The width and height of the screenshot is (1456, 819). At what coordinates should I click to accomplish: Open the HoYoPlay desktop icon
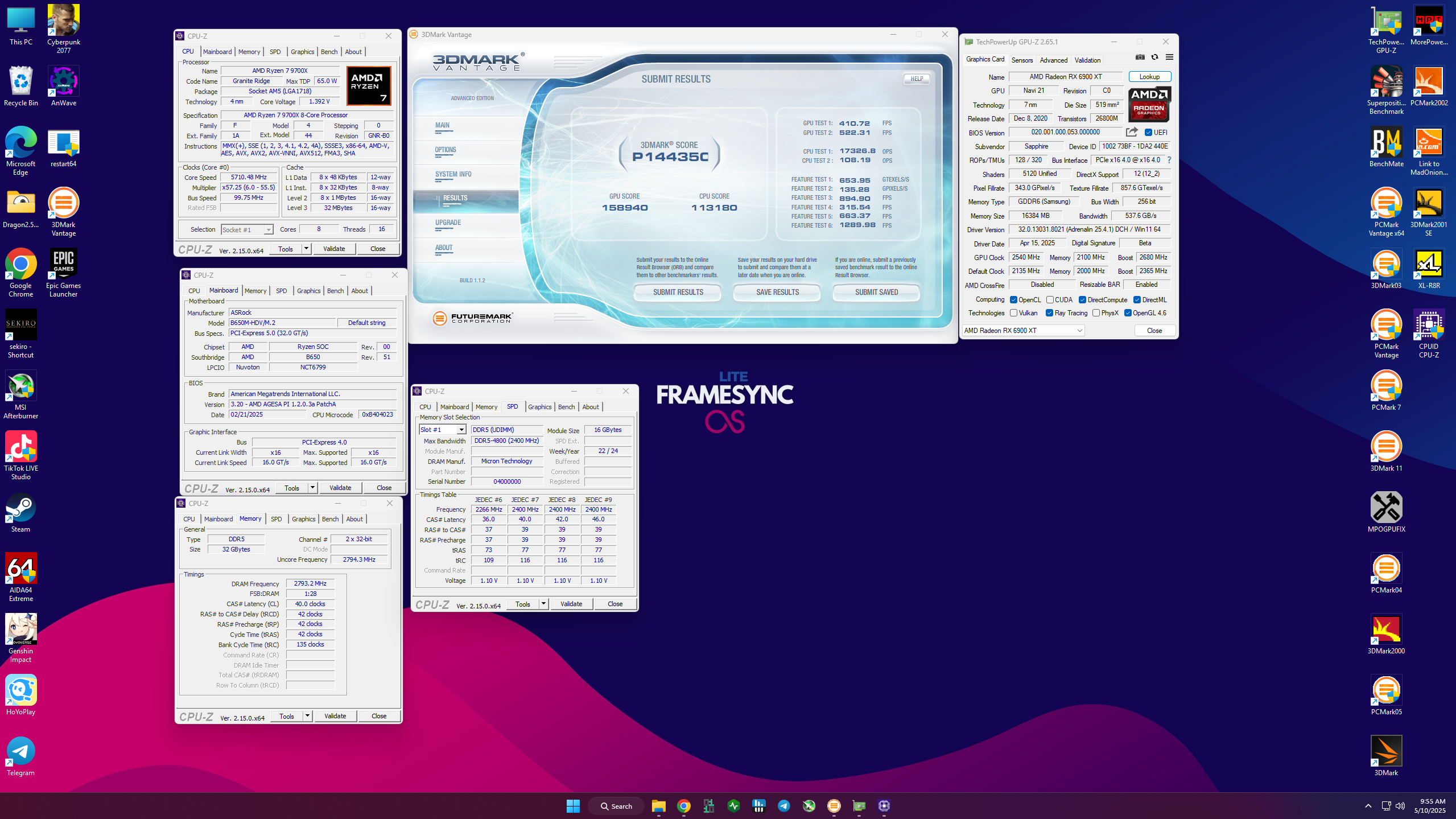[x=20, y=695]
